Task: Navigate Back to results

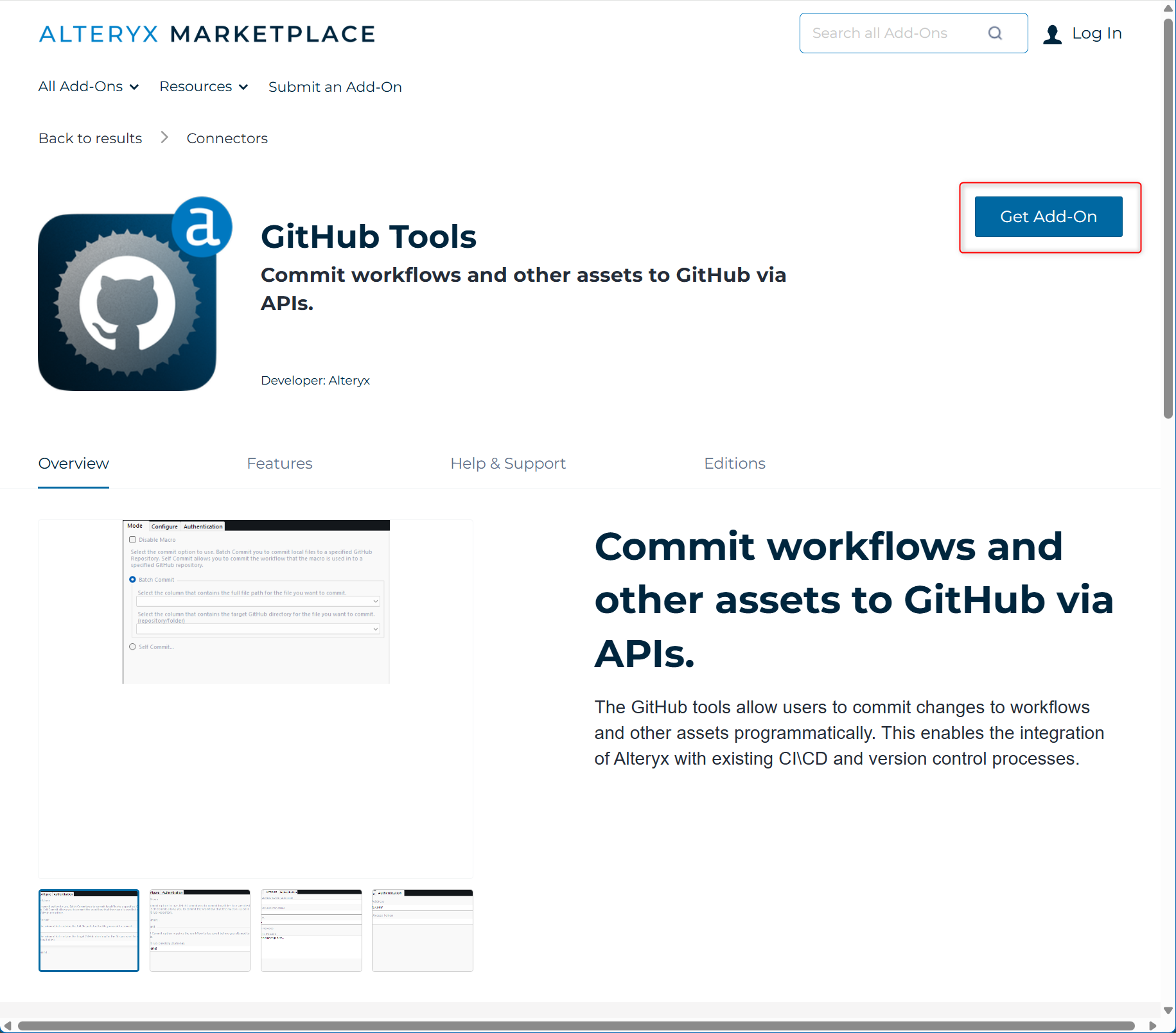Action: pos(90,139)
